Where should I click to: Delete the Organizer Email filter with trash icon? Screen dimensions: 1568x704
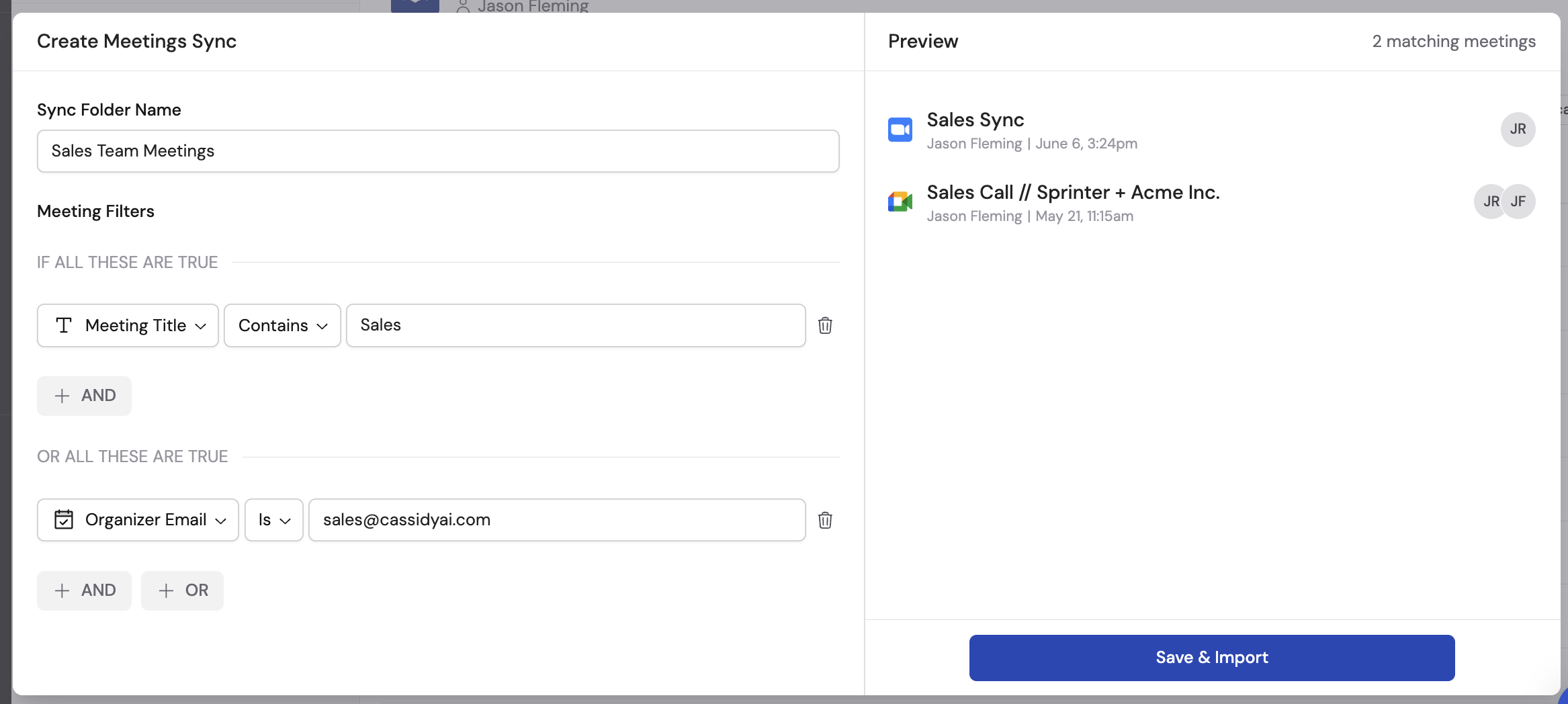pos(826,520)
